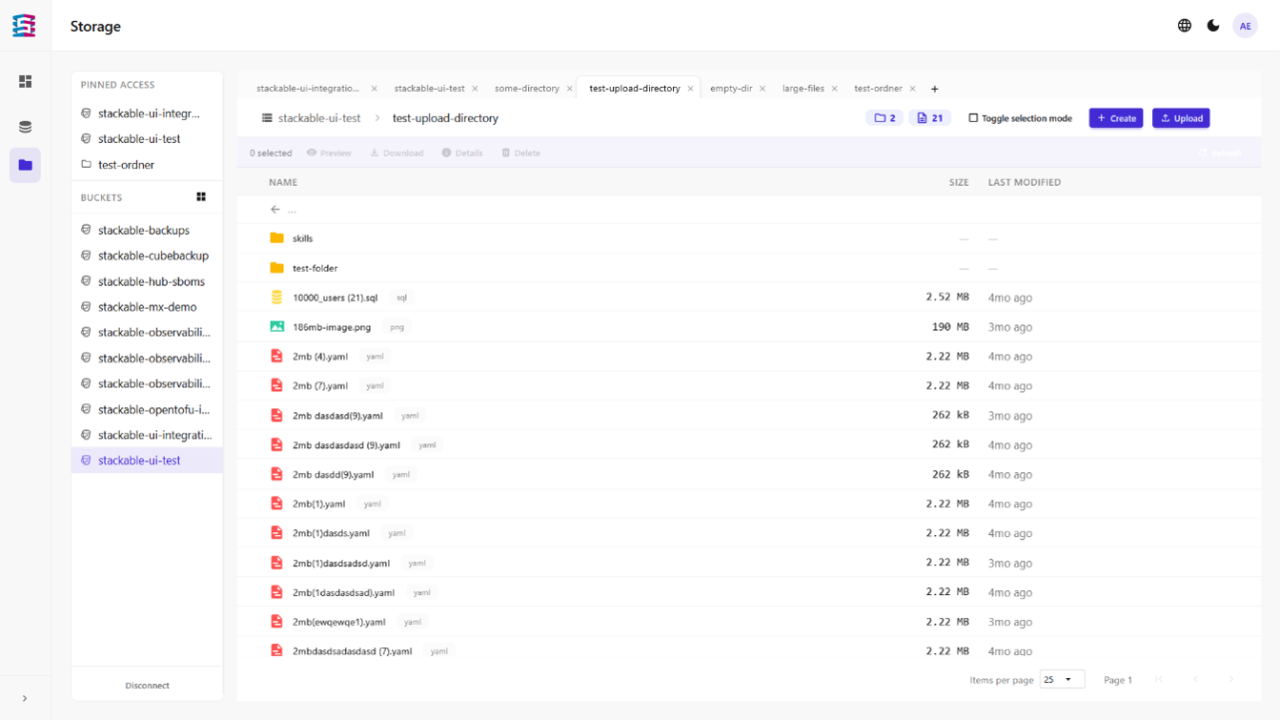The image size is (1280, 720).
Task: Click the Upload button
Action: click(1181, 118)
